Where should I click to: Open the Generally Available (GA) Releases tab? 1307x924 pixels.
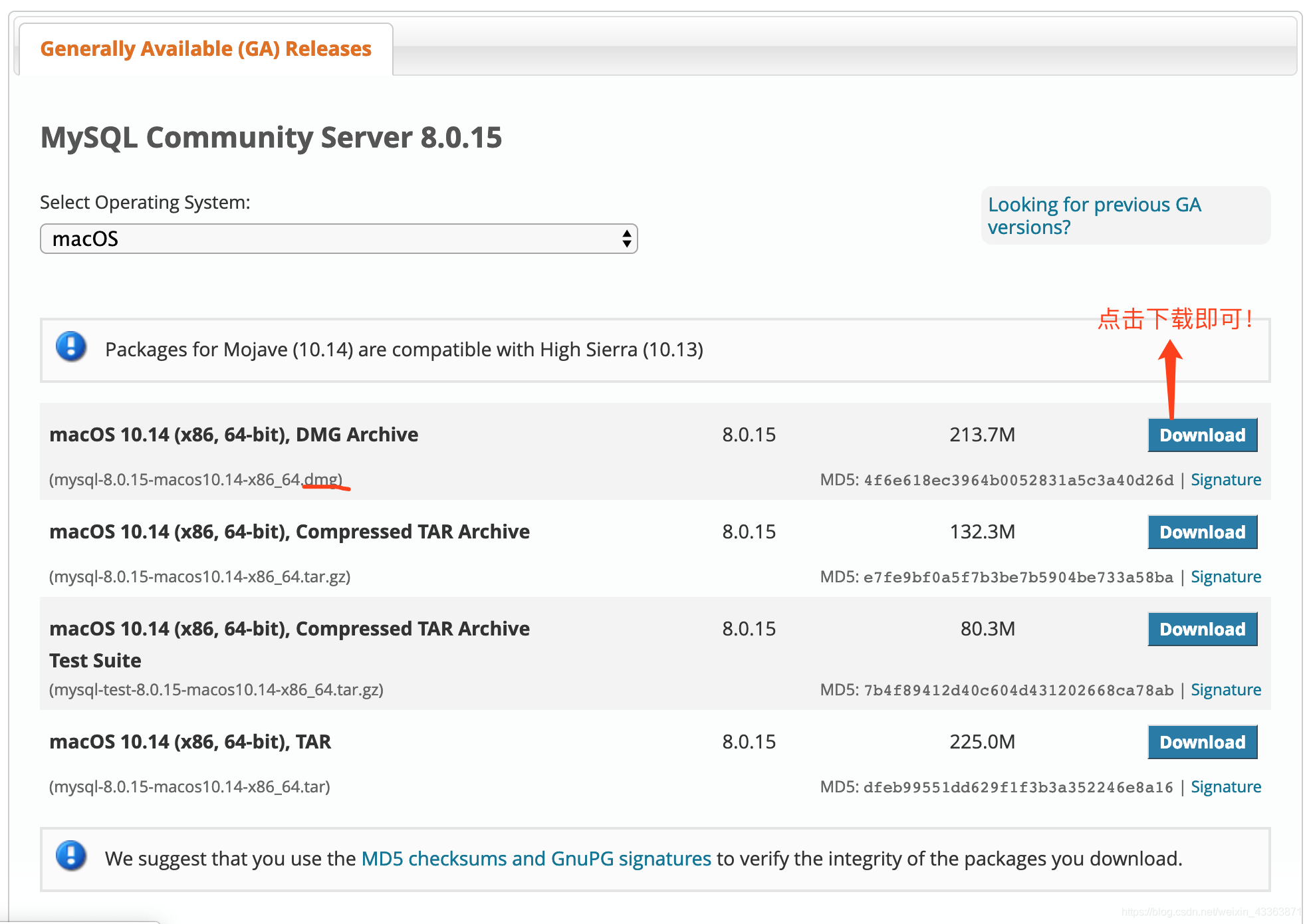(205, 49)
